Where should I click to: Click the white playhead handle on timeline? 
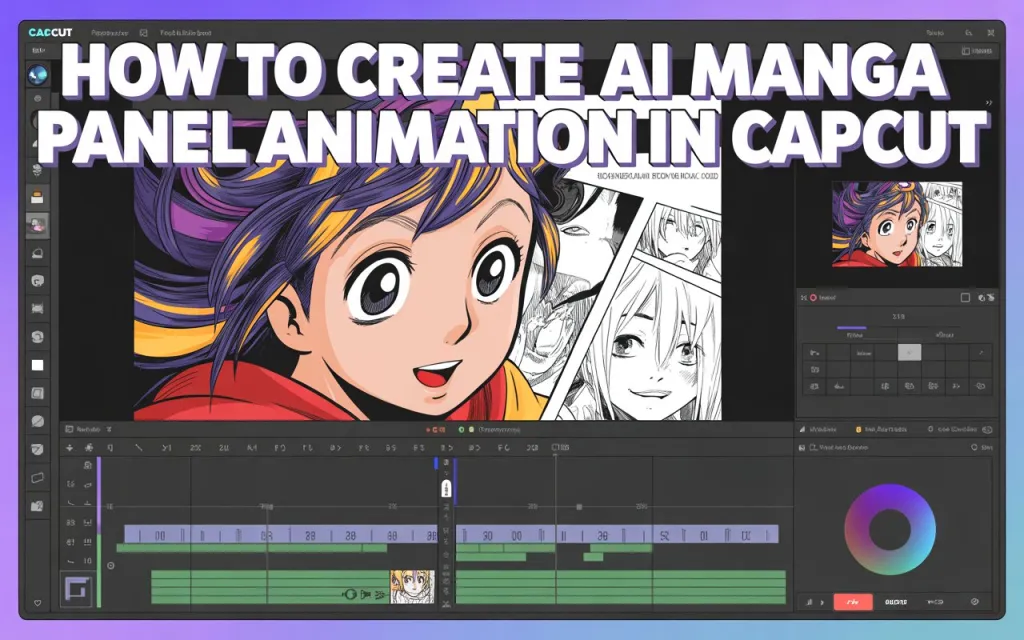click(x=446, y=488)
